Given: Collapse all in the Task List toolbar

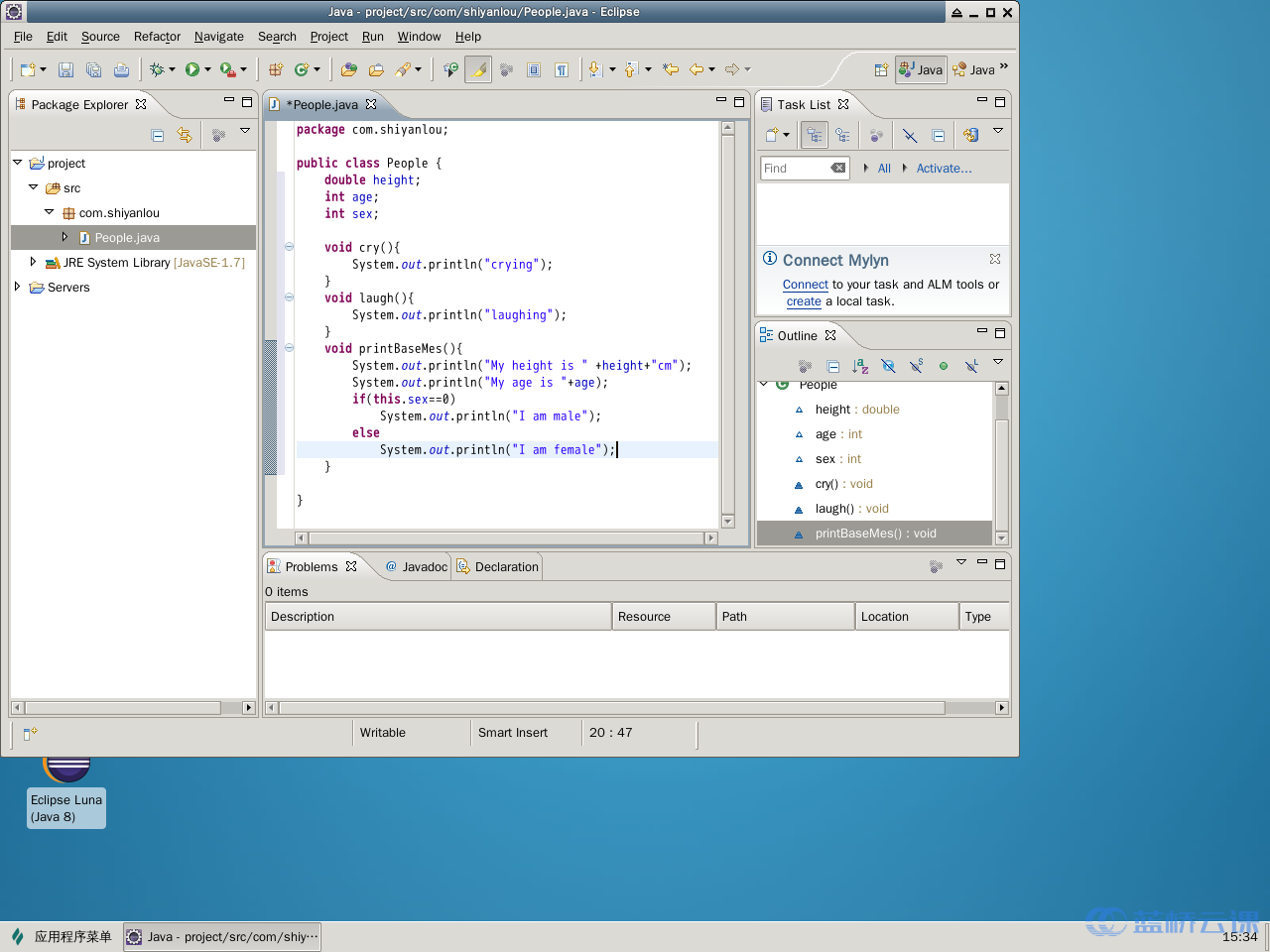Looking at the screenshot, I should pyautogui.click(x=939, y=135).
